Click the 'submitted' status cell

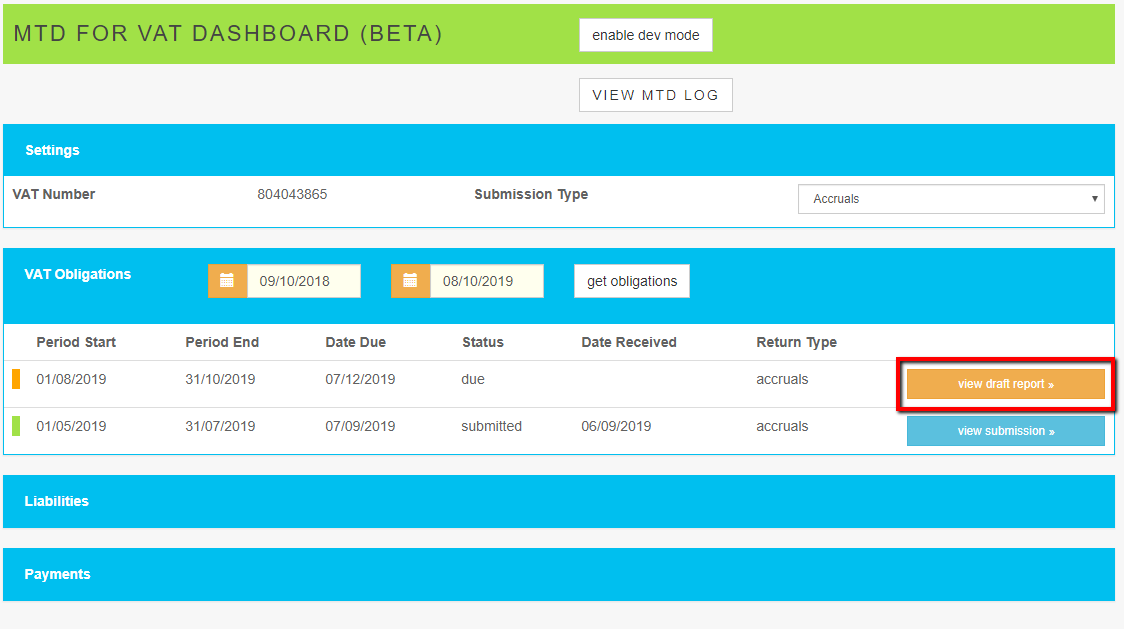click(x=491, y=426)
